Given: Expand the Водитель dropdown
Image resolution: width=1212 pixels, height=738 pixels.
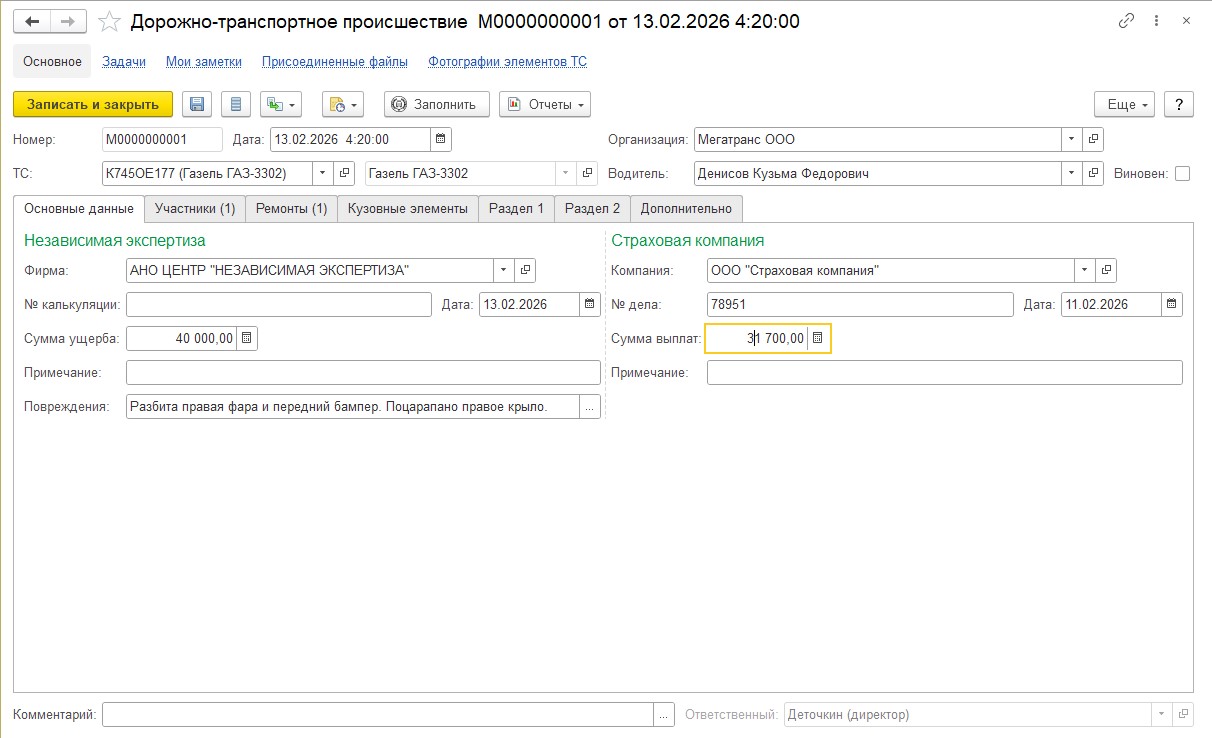Looking at the screenshot, I should 1071,173.
